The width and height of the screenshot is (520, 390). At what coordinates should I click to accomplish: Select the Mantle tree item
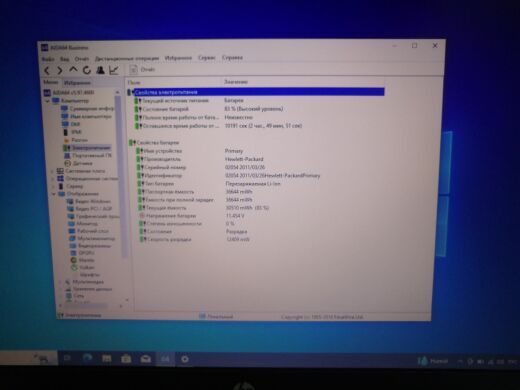point(82,260)
